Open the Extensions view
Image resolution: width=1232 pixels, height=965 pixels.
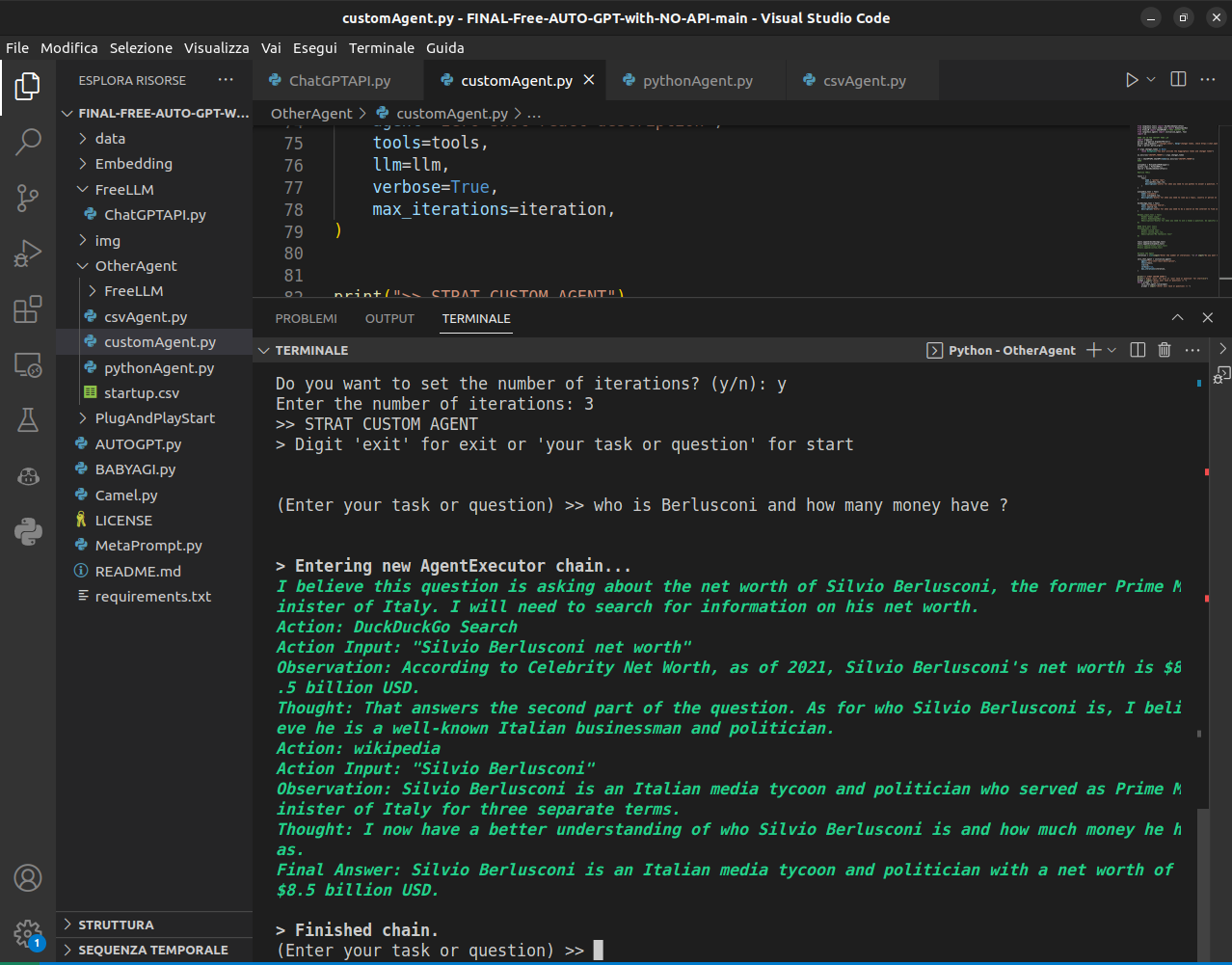[28, 309]
